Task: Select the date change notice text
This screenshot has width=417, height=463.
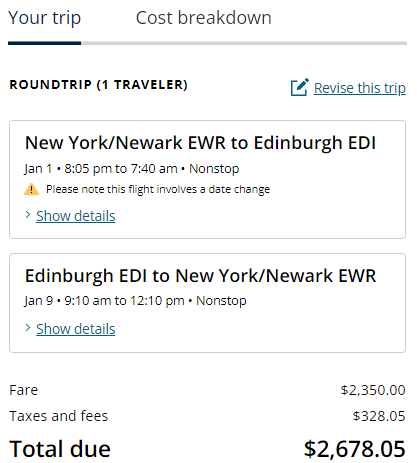Action: pos(158,189)
